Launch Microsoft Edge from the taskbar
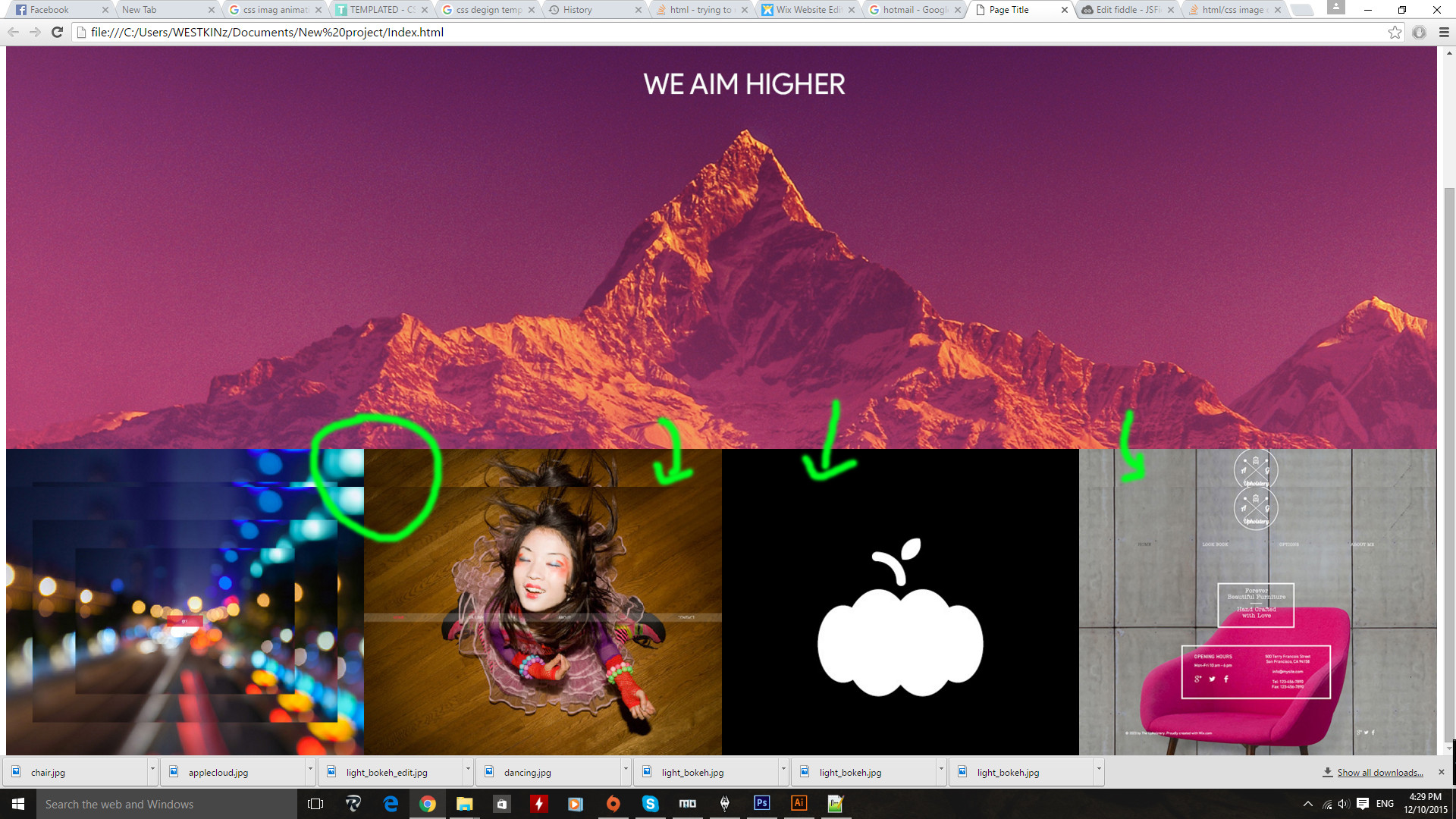Viewport: 1456px width, 819px height. (x=391, y=804)
